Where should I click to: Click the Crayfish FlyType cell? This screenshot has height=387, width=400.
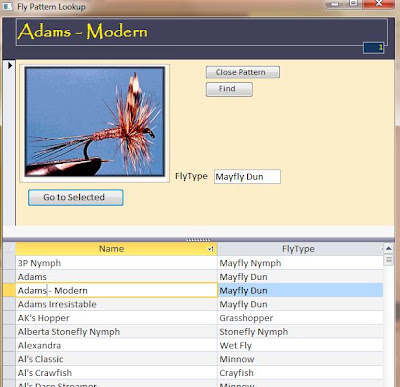(300, 373)
